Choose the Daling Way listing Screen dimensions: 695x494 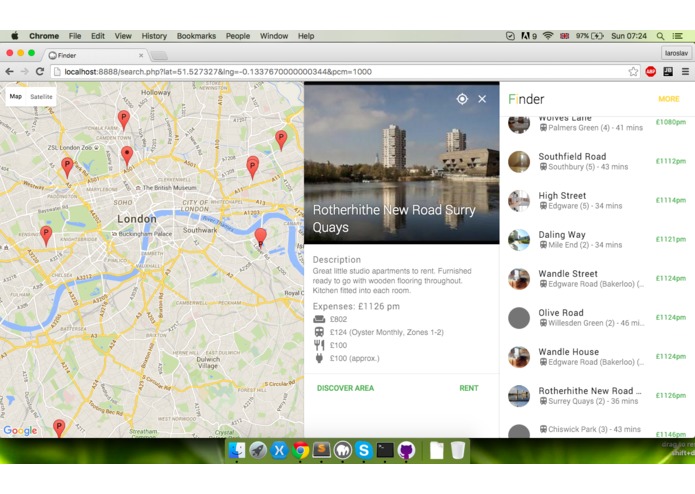pos(597,239)
